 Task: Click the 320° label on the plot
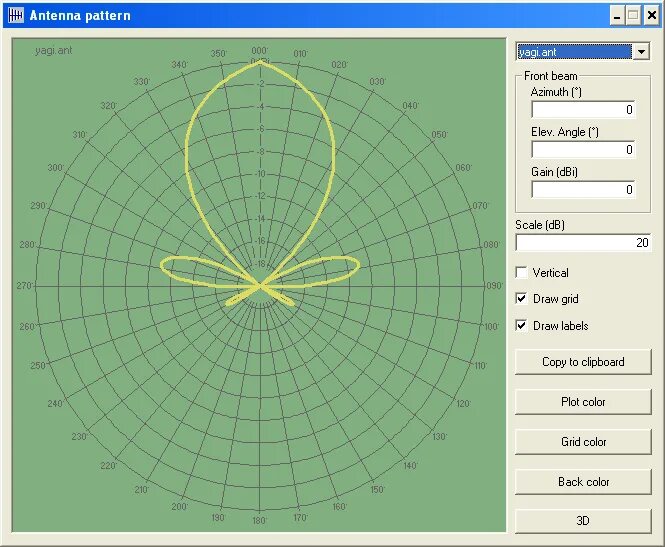[108, 106]
